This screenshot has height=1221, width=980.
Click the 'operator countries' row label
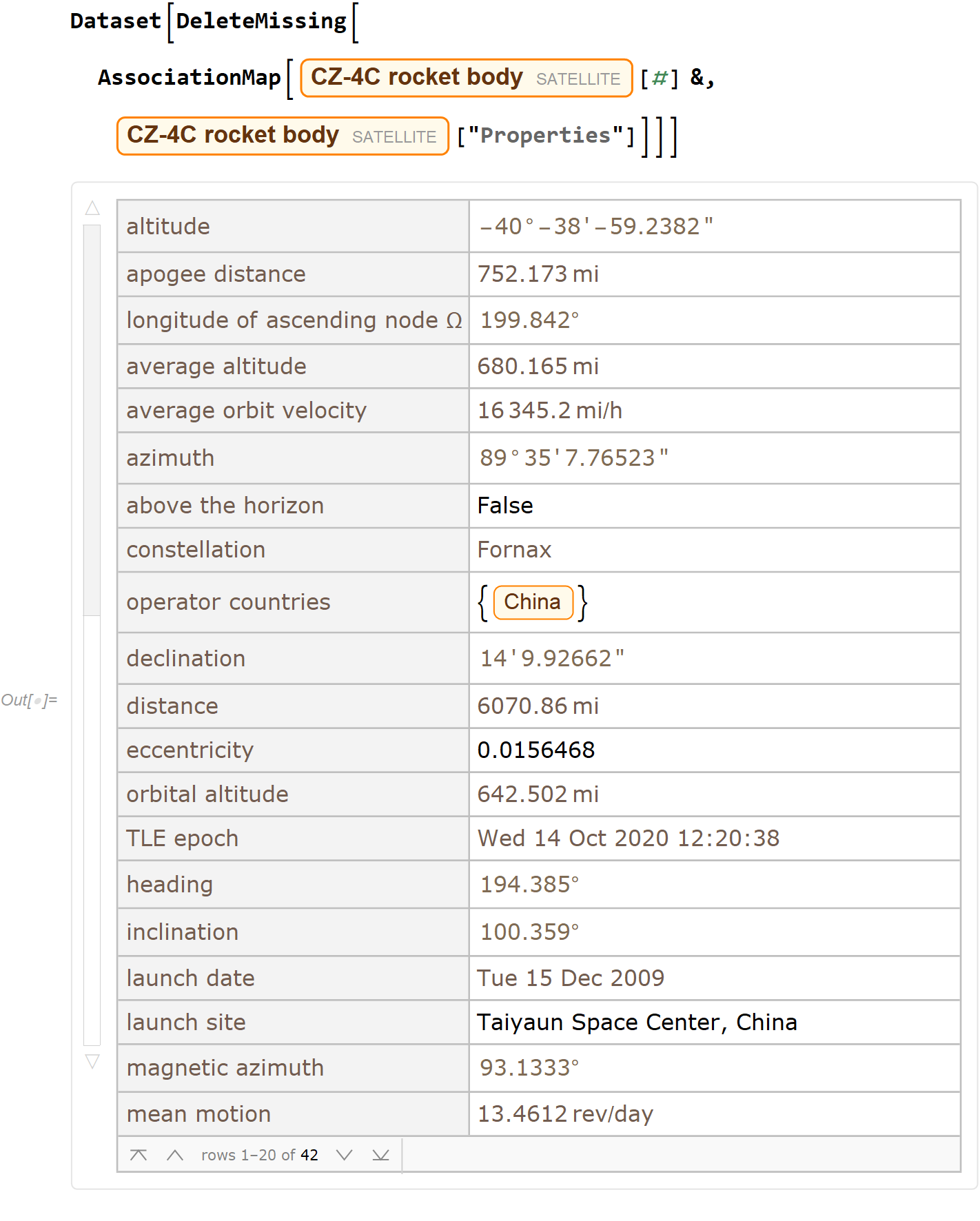click(228, 602)
